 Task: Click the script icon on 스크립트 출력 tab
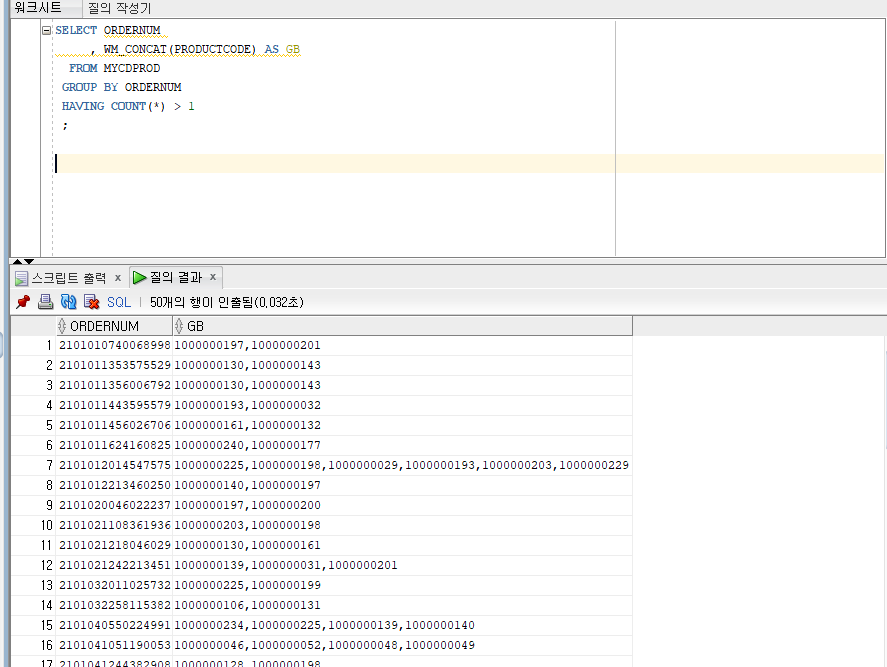[x=22, y=277]
